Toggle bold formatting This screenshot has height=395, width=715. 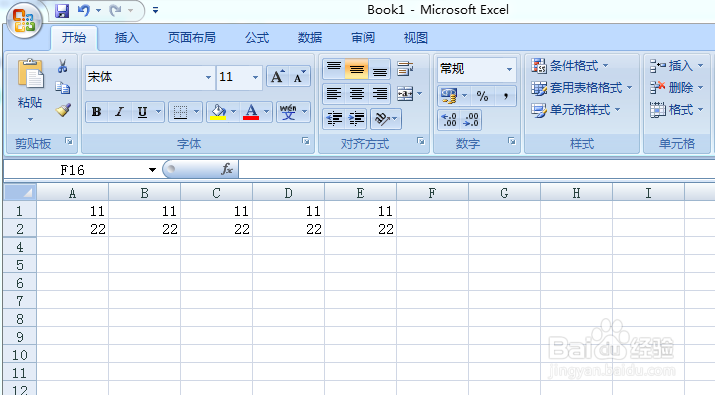point(96,112)
